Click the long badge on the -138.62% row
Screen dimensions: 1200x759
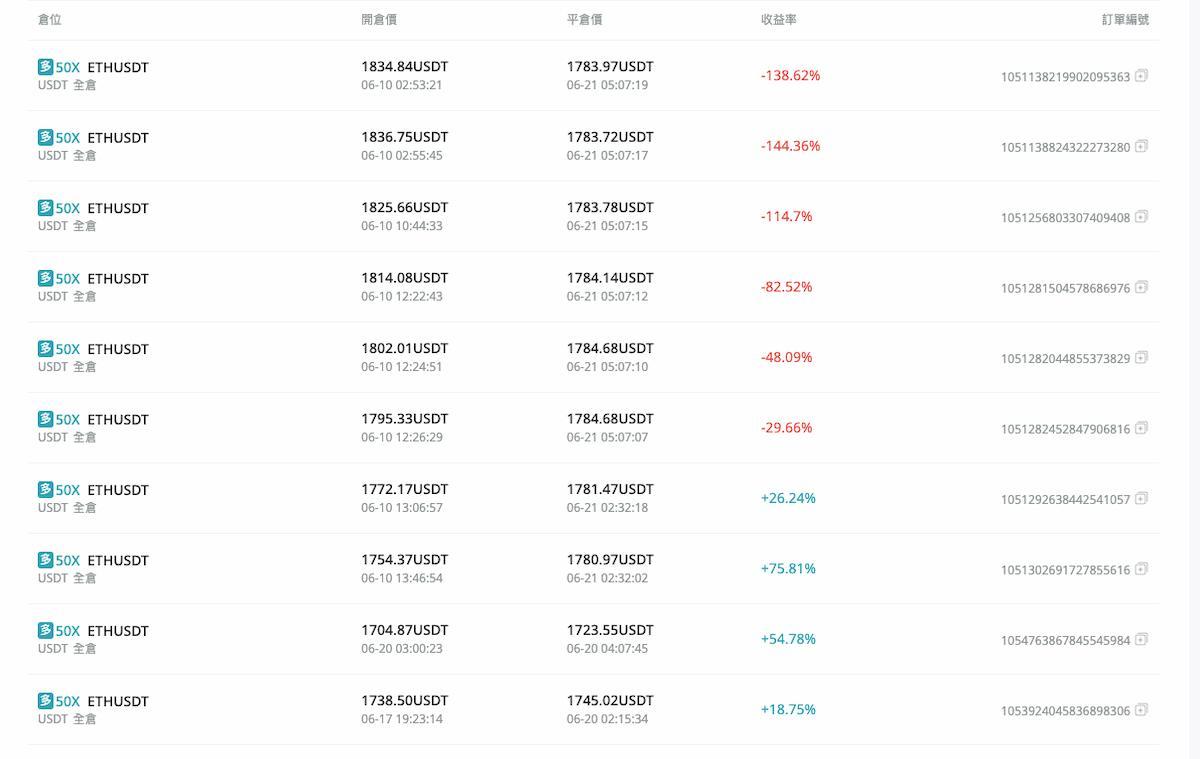(45, 67)
